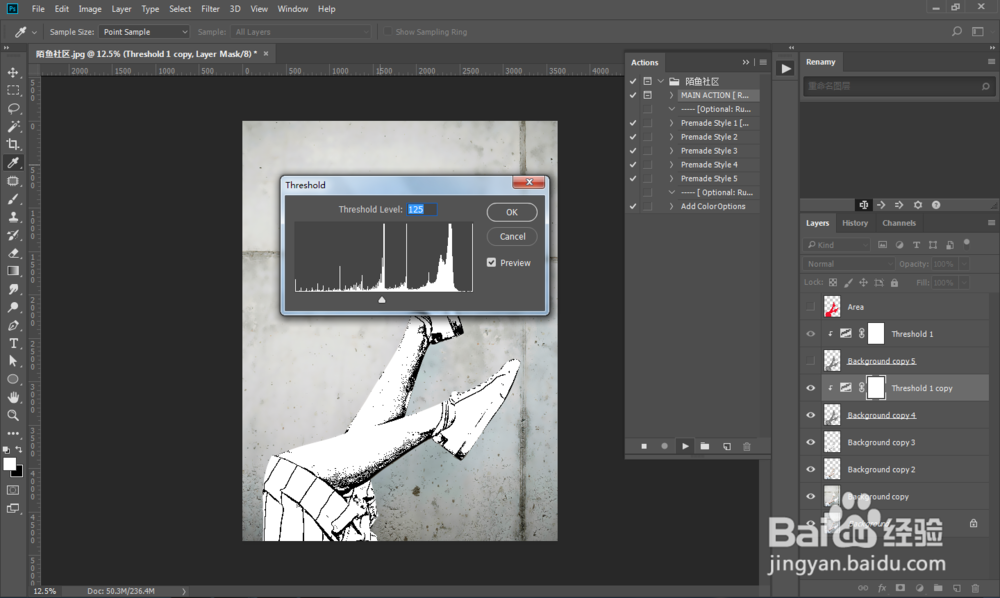
Task: Select the Zoom tool
Action: pyautogui.click(x=13, y=415)
